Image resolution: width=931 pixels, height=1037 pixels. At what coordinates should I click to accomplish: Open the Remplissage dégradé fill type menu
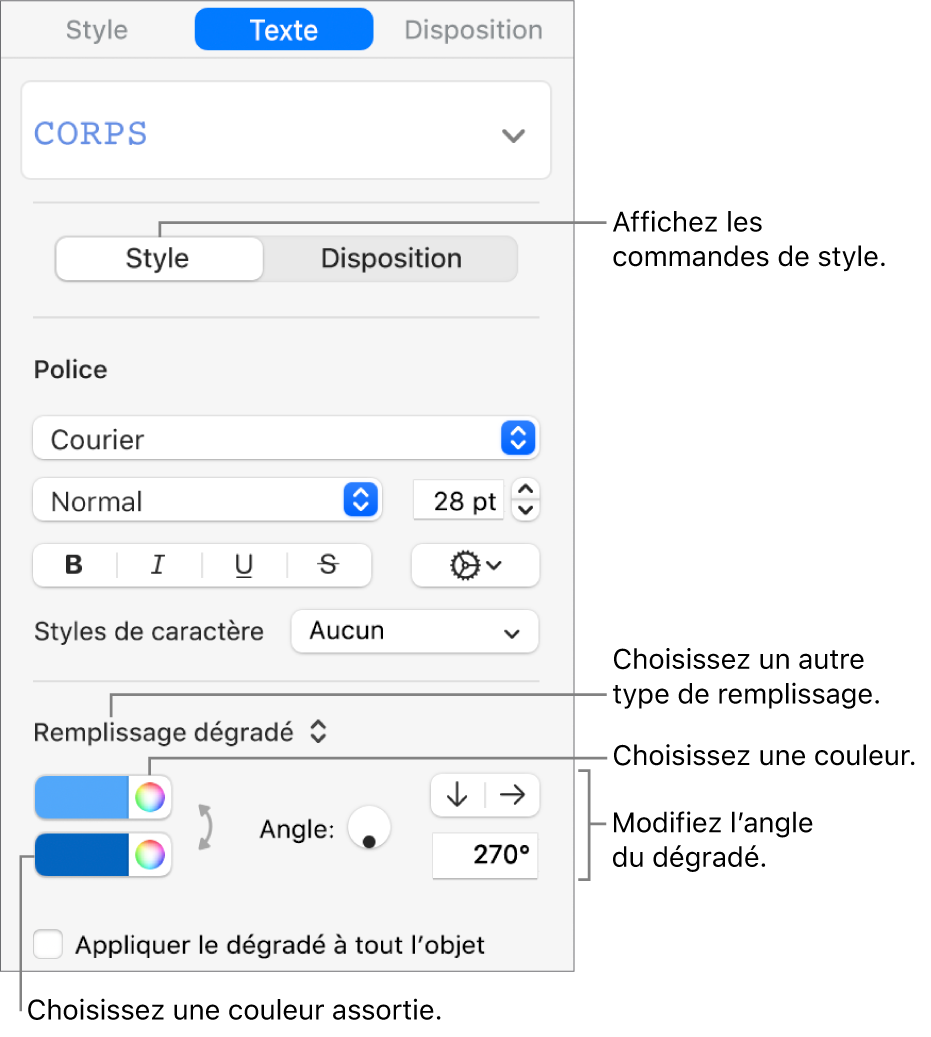[180, 733]
